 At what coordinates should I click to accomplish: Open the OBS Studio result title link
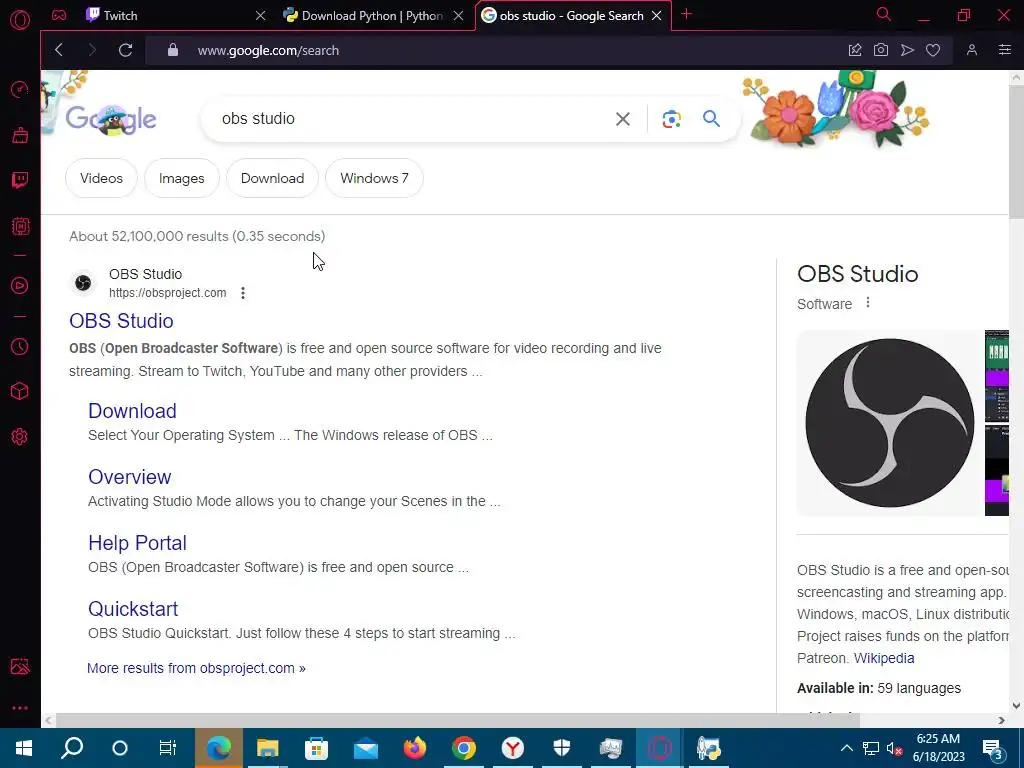[121, 321]
